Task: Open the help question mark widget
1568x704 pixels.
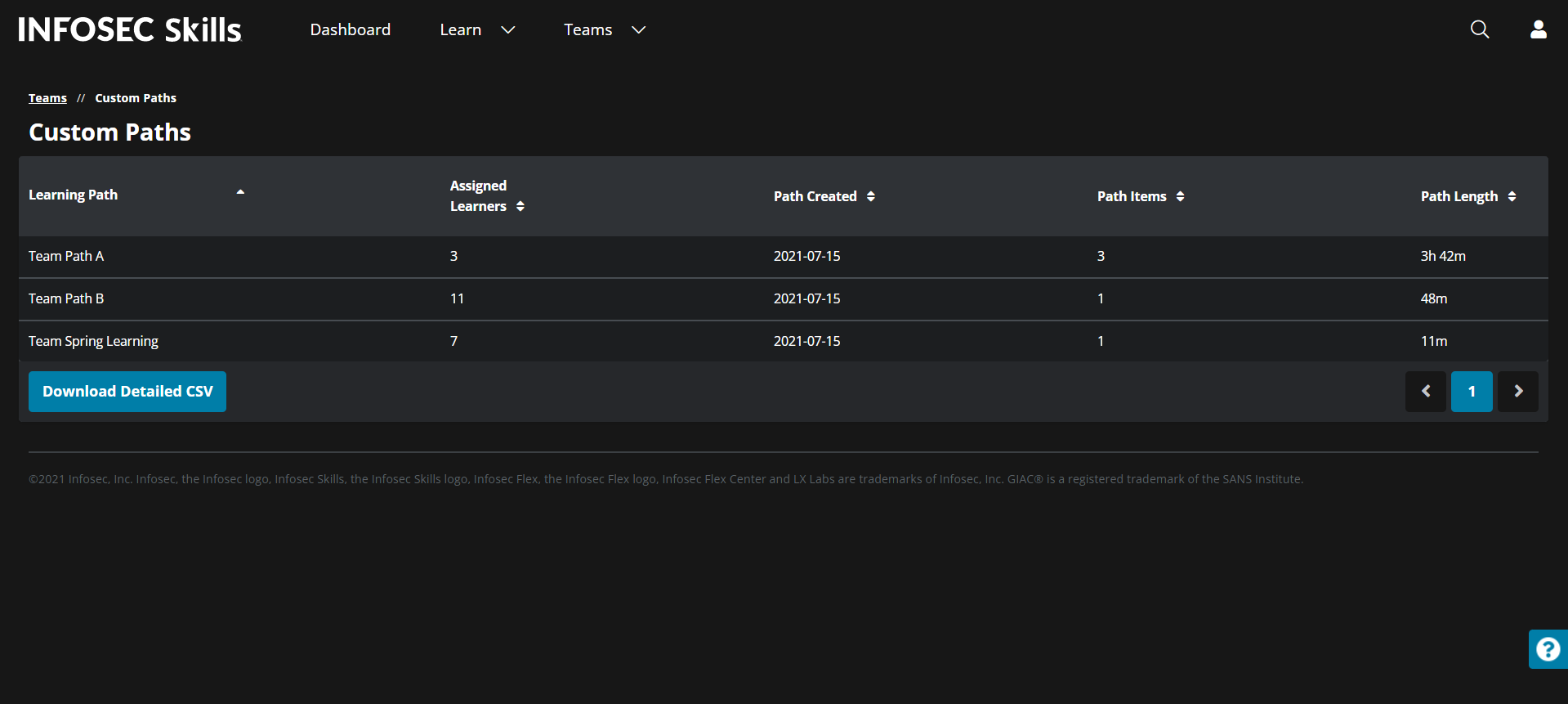Action: tap(1548, 649)
